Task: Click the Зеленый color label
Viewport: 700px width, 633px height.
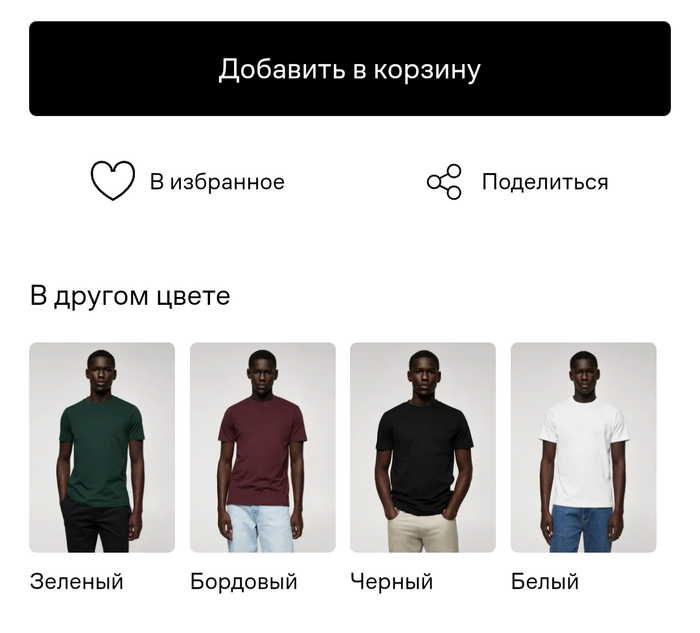Action: click(x=76, y=582)
